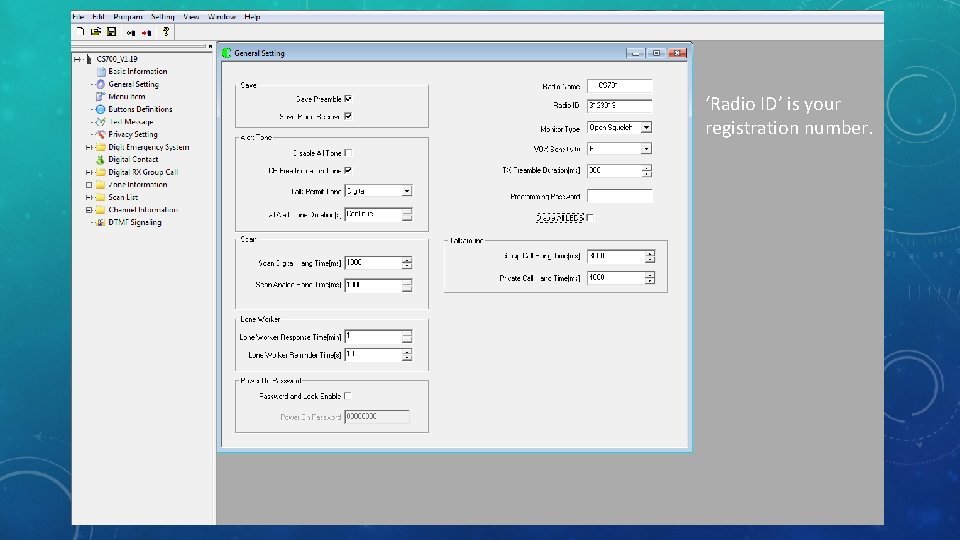Image resolution: width=960 pixels, height=540 pixels.
Task: Click the Digital RX Group Call folder icon
Action: pos(101,172)
